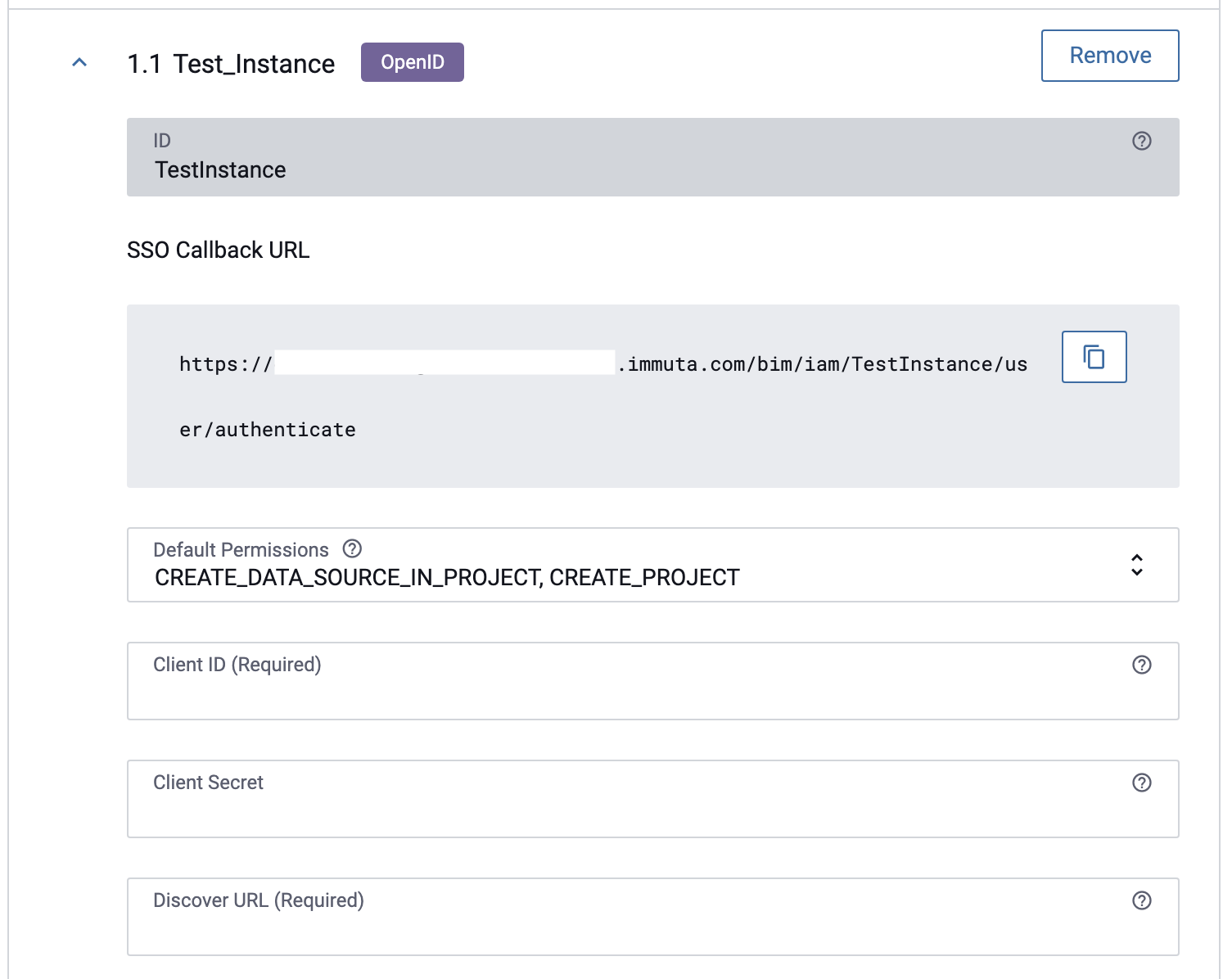Click Default Permissions help icon
This screenshot has width=1232, height=979.
pyautogui.click(x=352, y=548)
